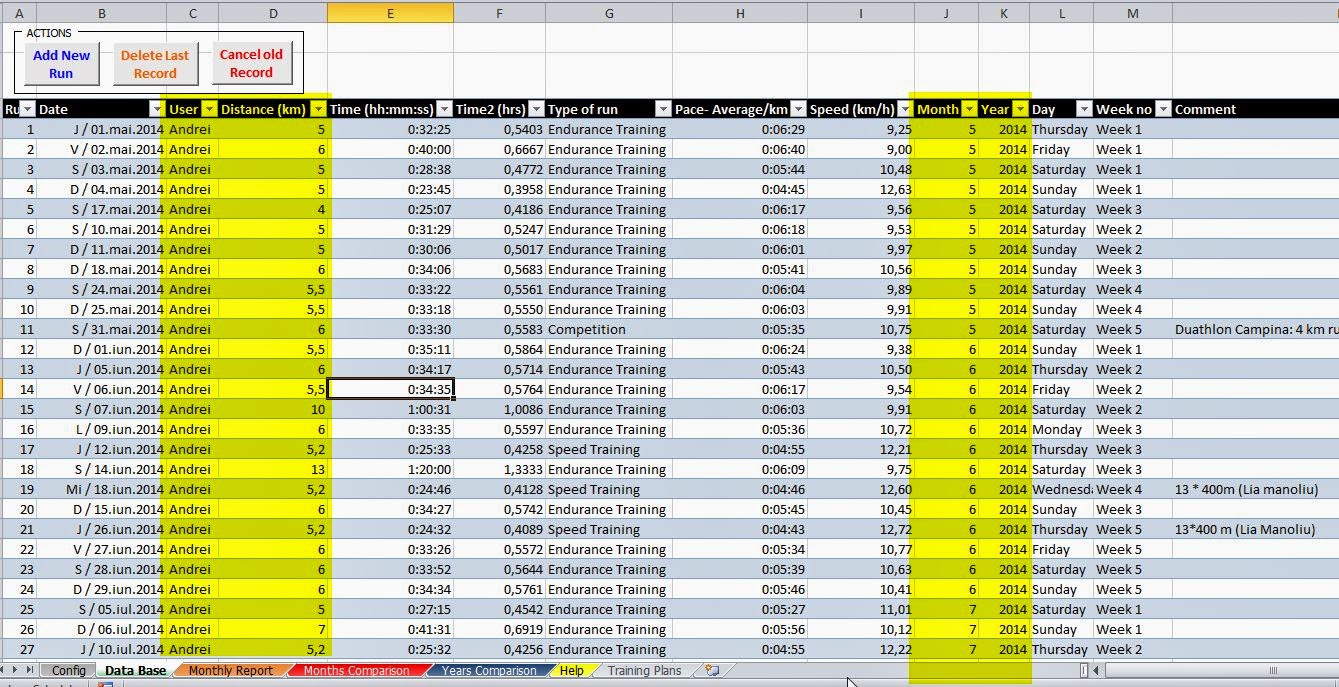Click the Delete Last Record button
This screenshot has height=687, width=1339.
pos(155,64)
